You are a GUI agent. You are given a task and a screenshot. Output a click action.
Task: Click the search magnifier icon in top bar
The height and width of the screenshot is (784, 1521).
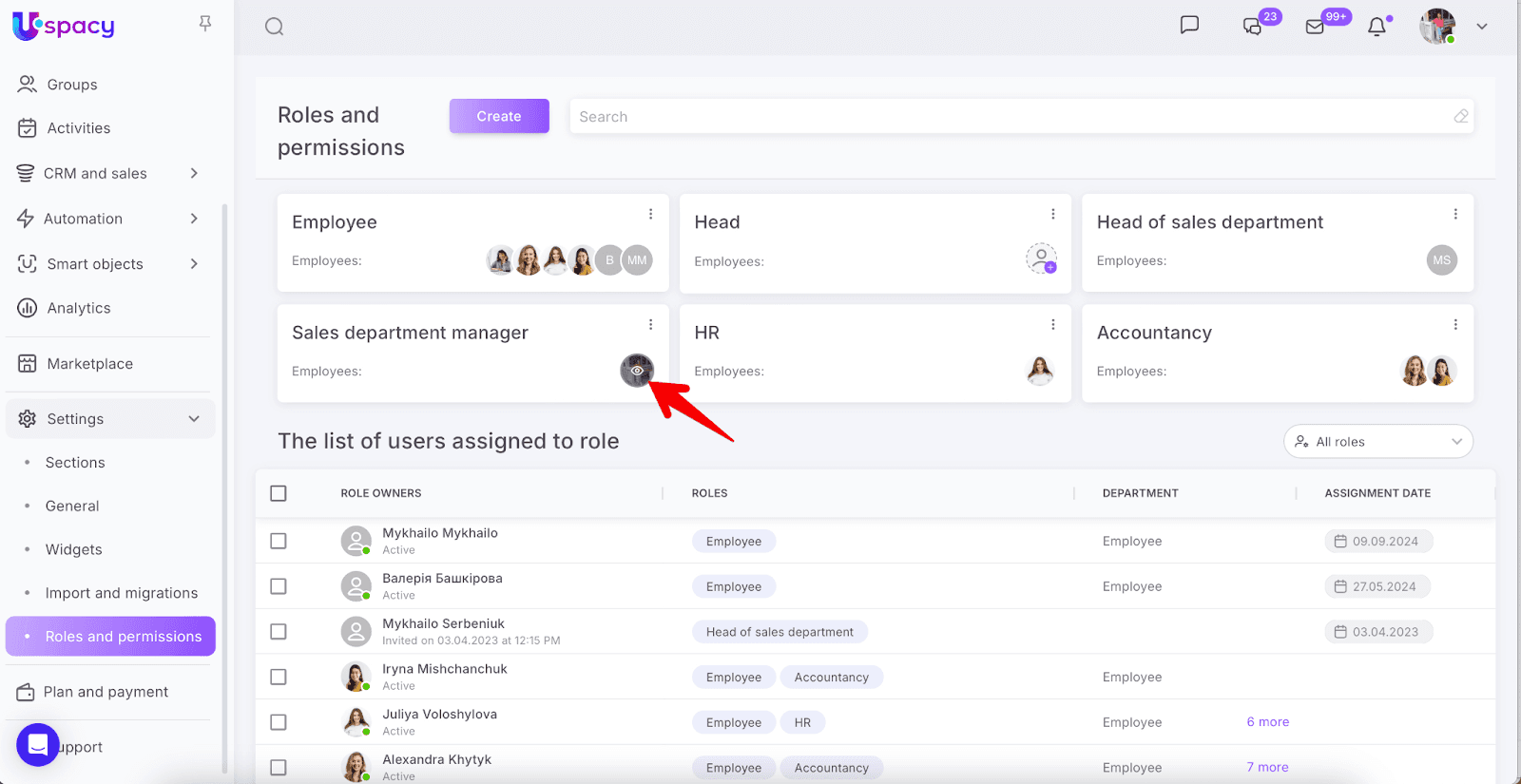coord(275,27)
